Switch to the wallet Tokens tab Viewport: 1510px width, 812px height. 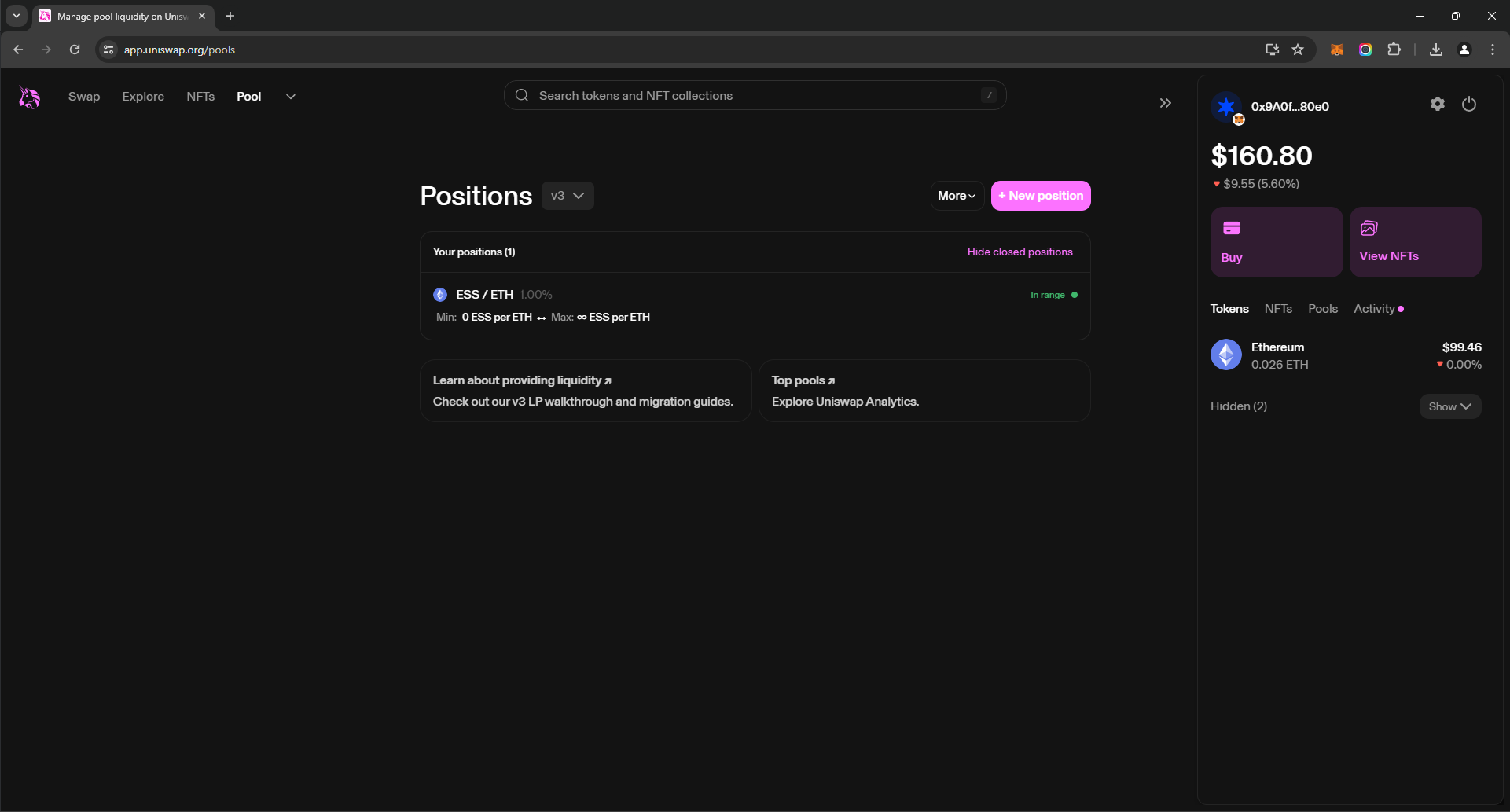pyautogui.click(x=1229, y=309)
